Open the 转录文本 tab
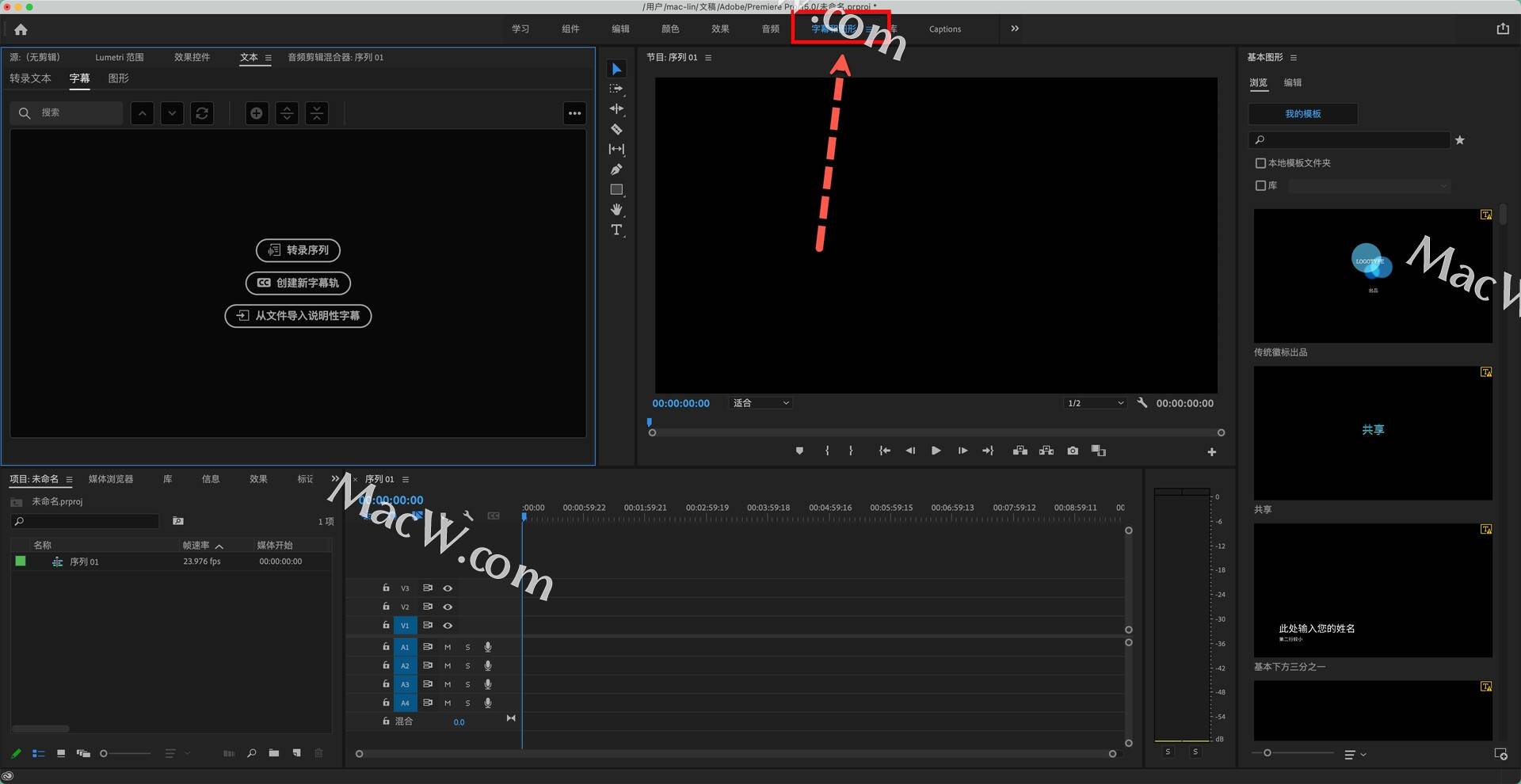The height and width of the screenshot is (784, 1521). [30, 78]
